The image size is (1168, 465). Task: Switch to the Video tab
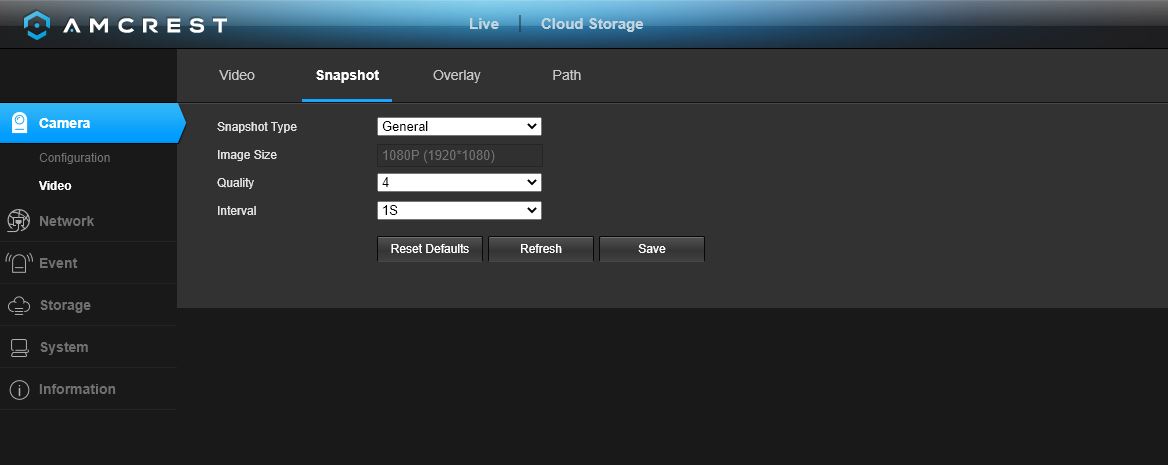click(x=237, y=75)
